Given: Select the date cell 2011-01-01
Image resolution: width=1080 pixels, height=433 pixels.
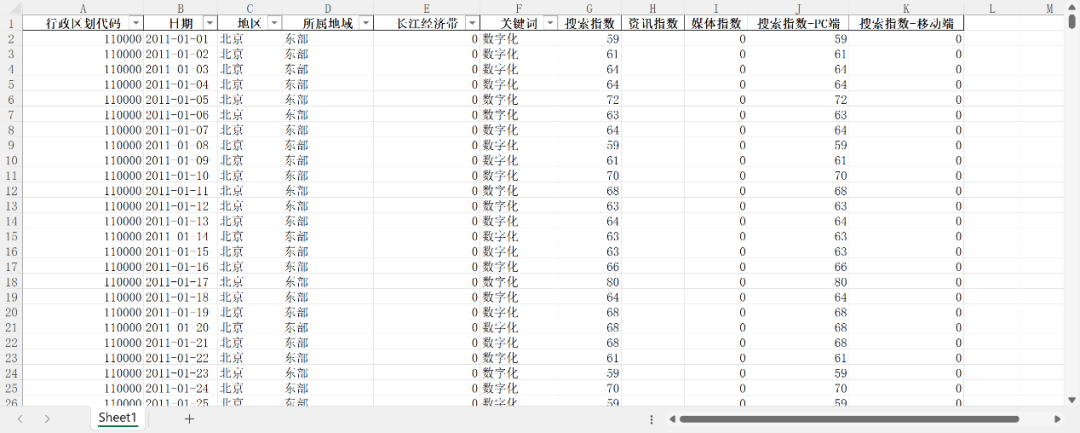Looking at the screenshot, I should pos(180,39).
